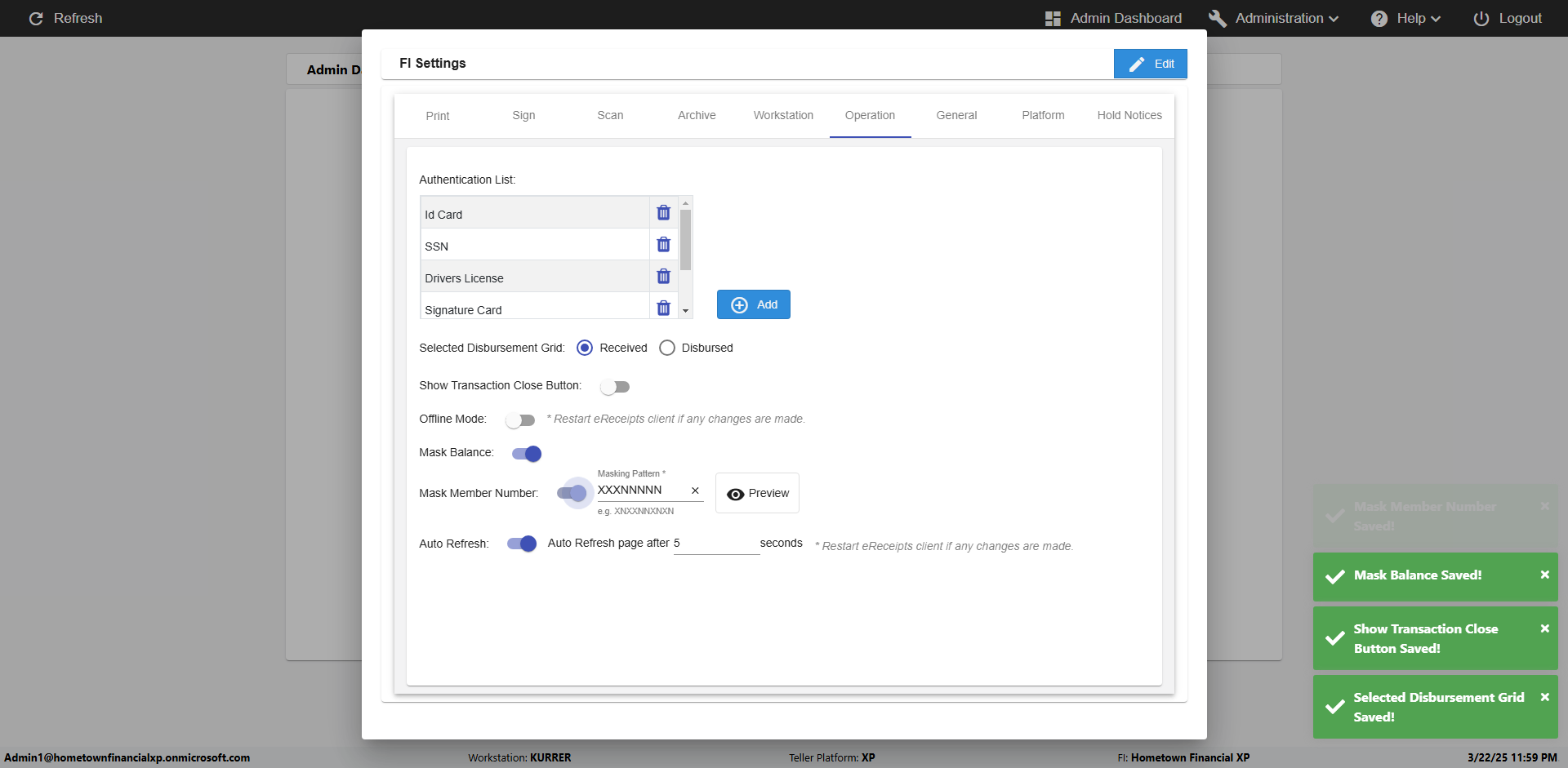Switch to the General tab
Image resolution: width=1568 pixels, height=768 pixels.
click(x=956, y=116)
